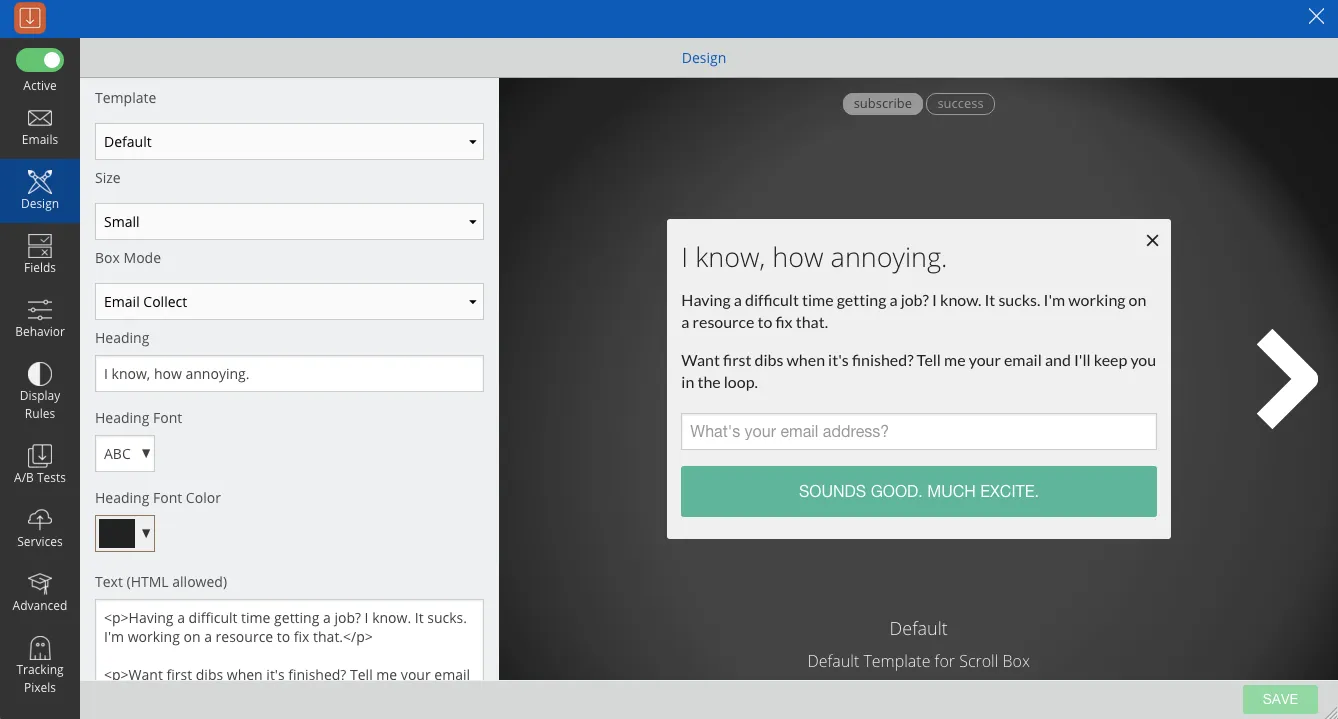Click the Heading text input field
This screenshot has height=719, width=1338.
click(x=289, y=374)
